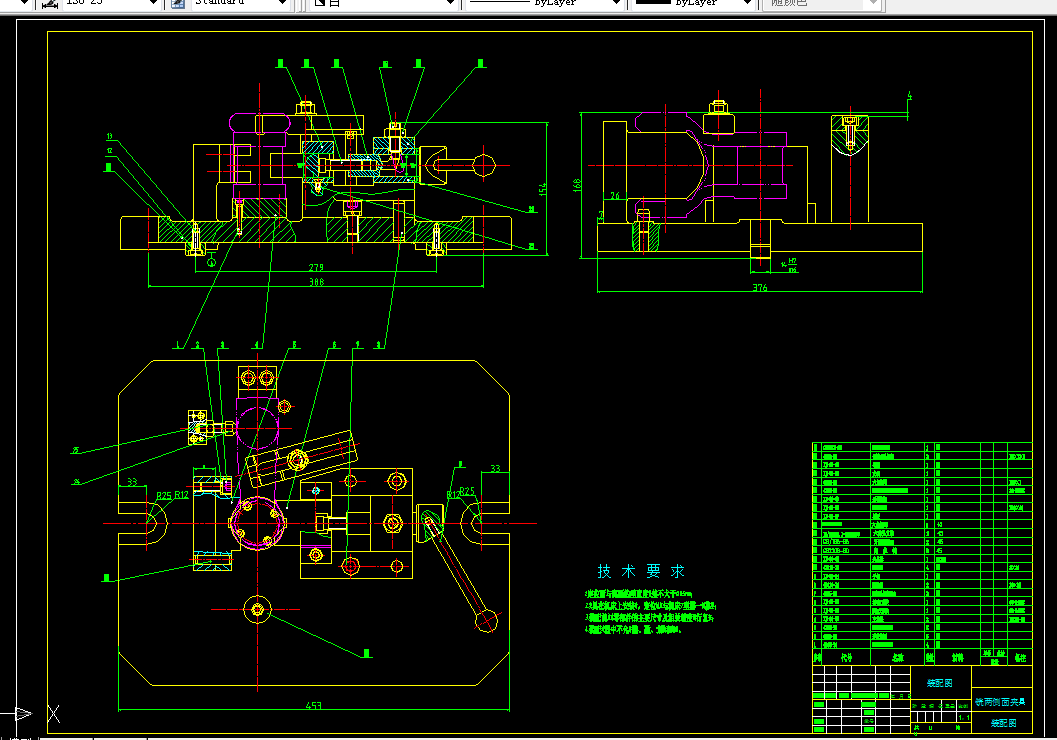1057x740 pixels.
Task: Select the 279 dimension text
Action: [316, 268]
